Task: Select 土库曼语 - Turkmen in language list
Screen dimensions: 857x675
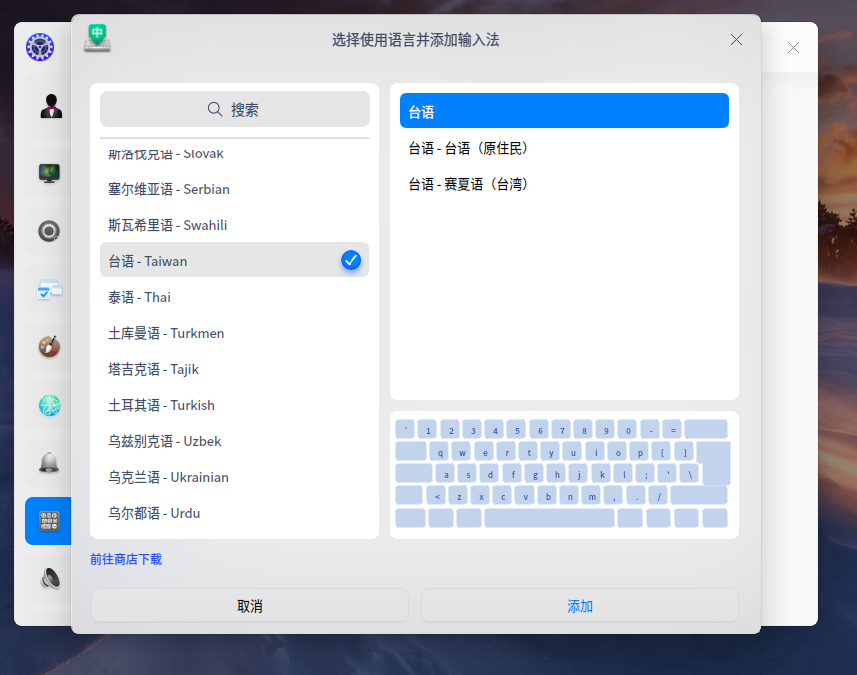Action: [x=234, y=333]
